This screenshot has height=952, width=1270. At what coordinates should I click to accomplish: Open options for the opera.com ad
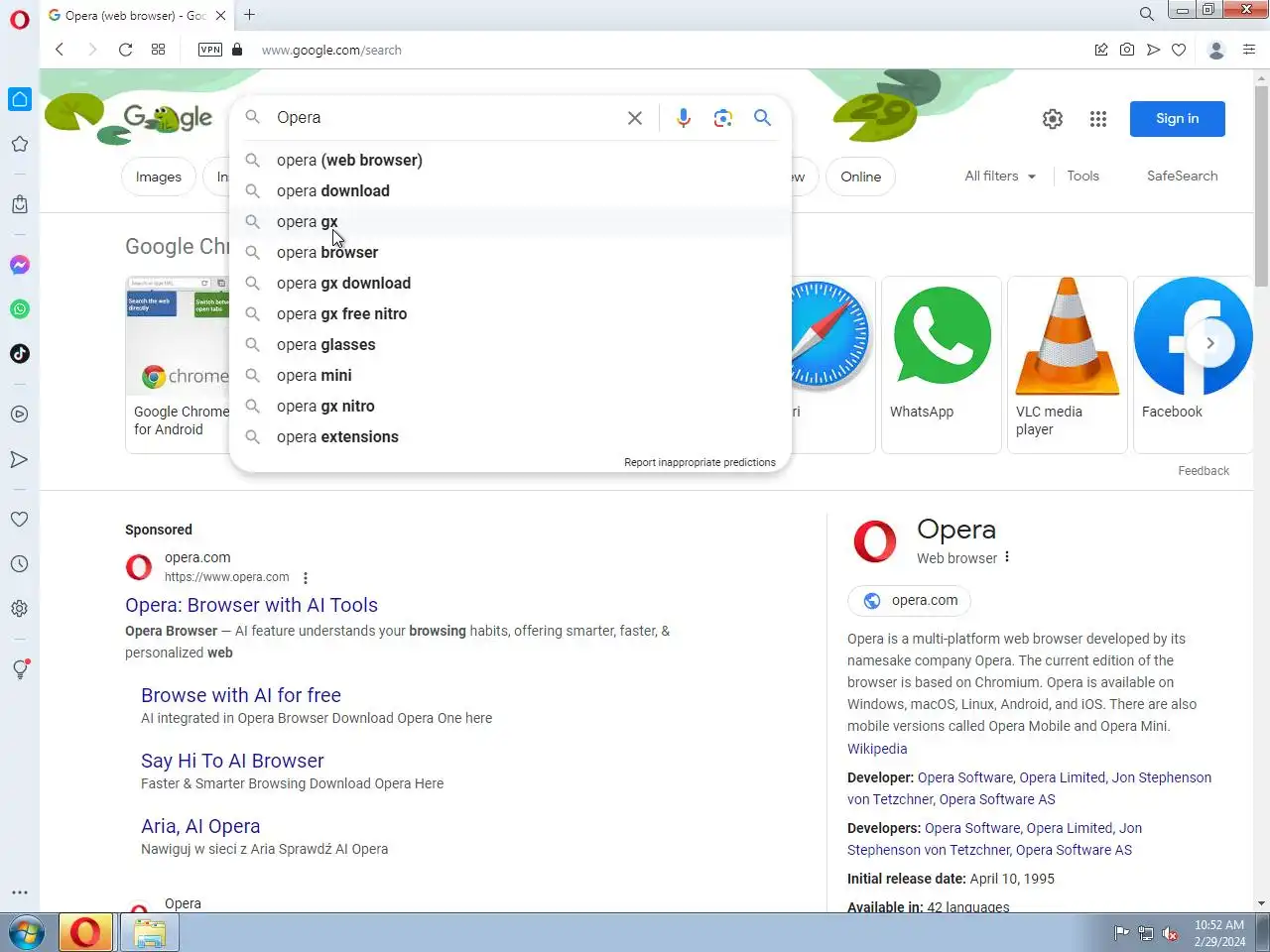[306, 578]
